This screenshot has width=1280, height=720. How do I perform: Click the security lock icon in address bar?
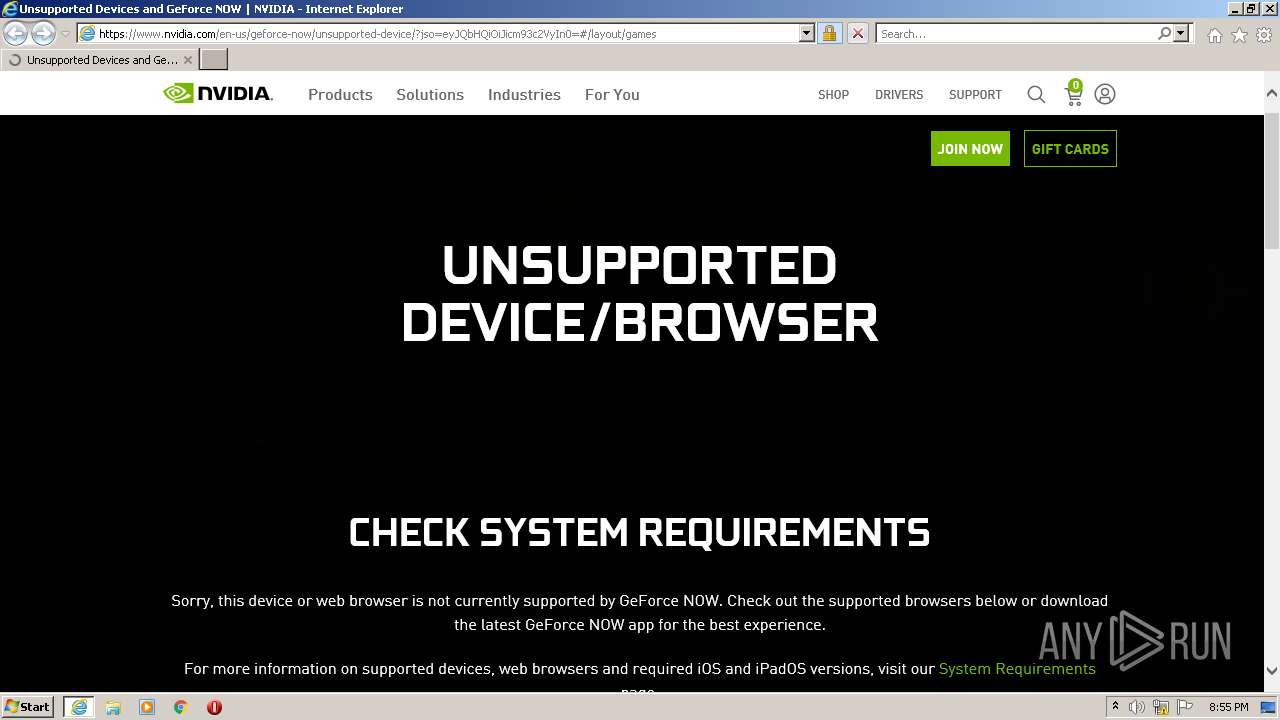point(829,33)
